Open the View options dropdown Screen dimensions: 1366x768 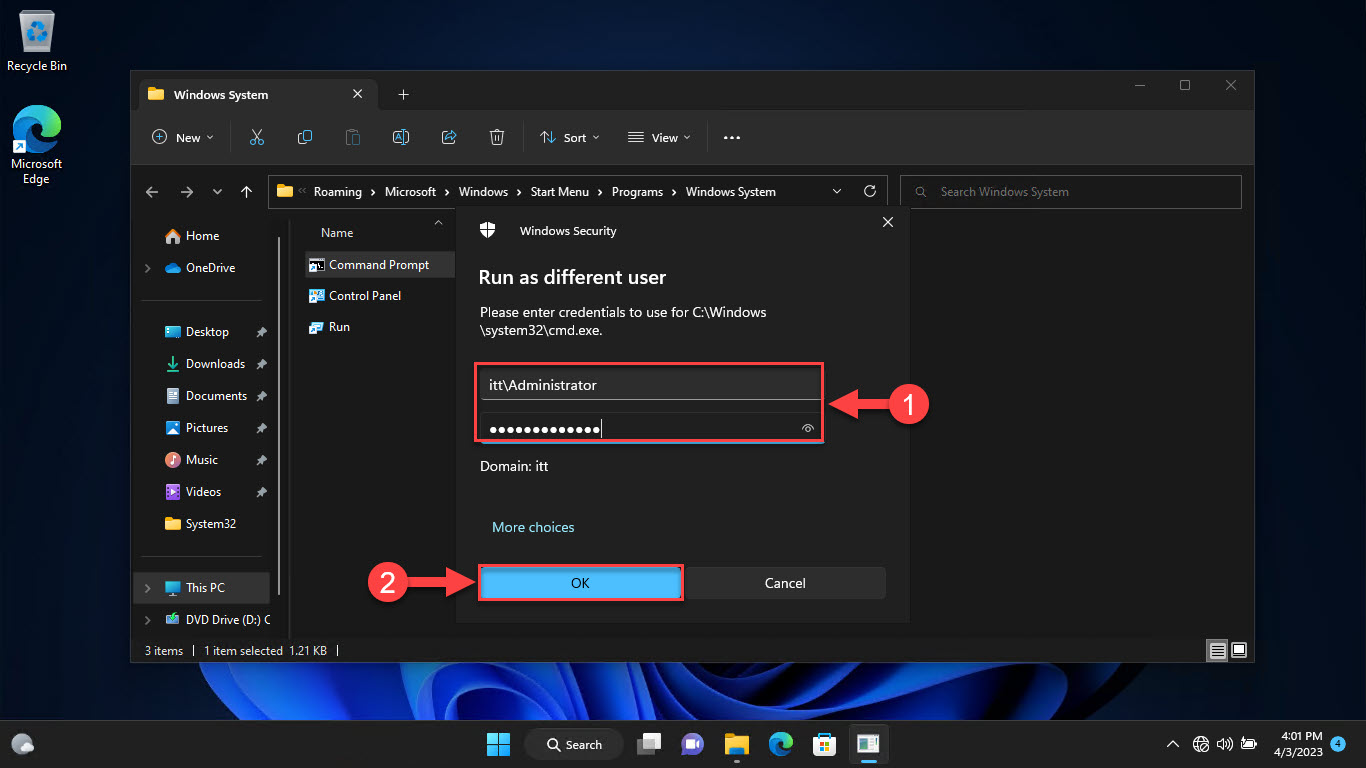[x=658, y=137]
